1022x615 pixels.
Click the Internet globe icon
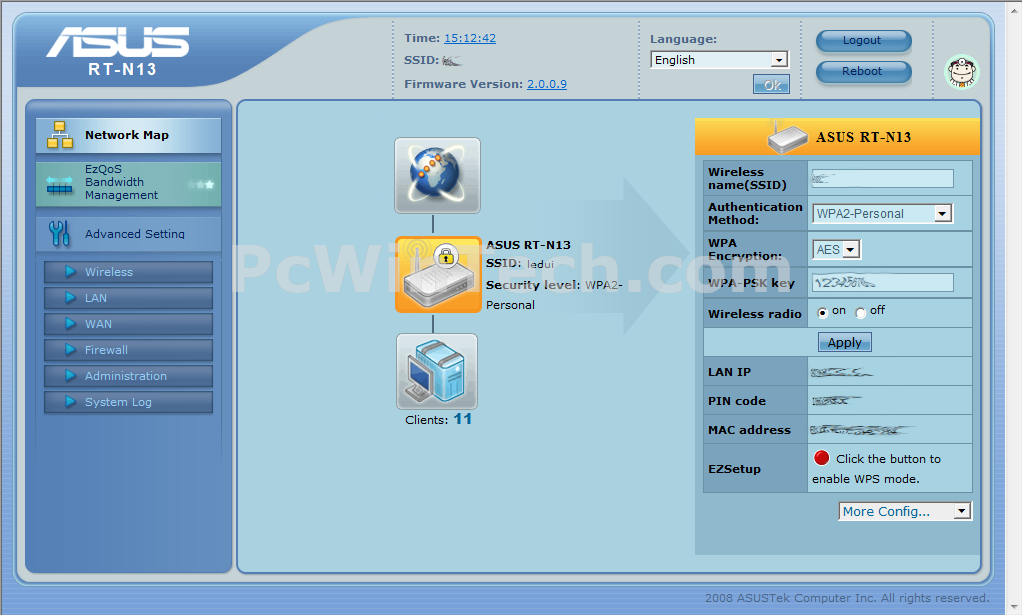pos(437,175)
